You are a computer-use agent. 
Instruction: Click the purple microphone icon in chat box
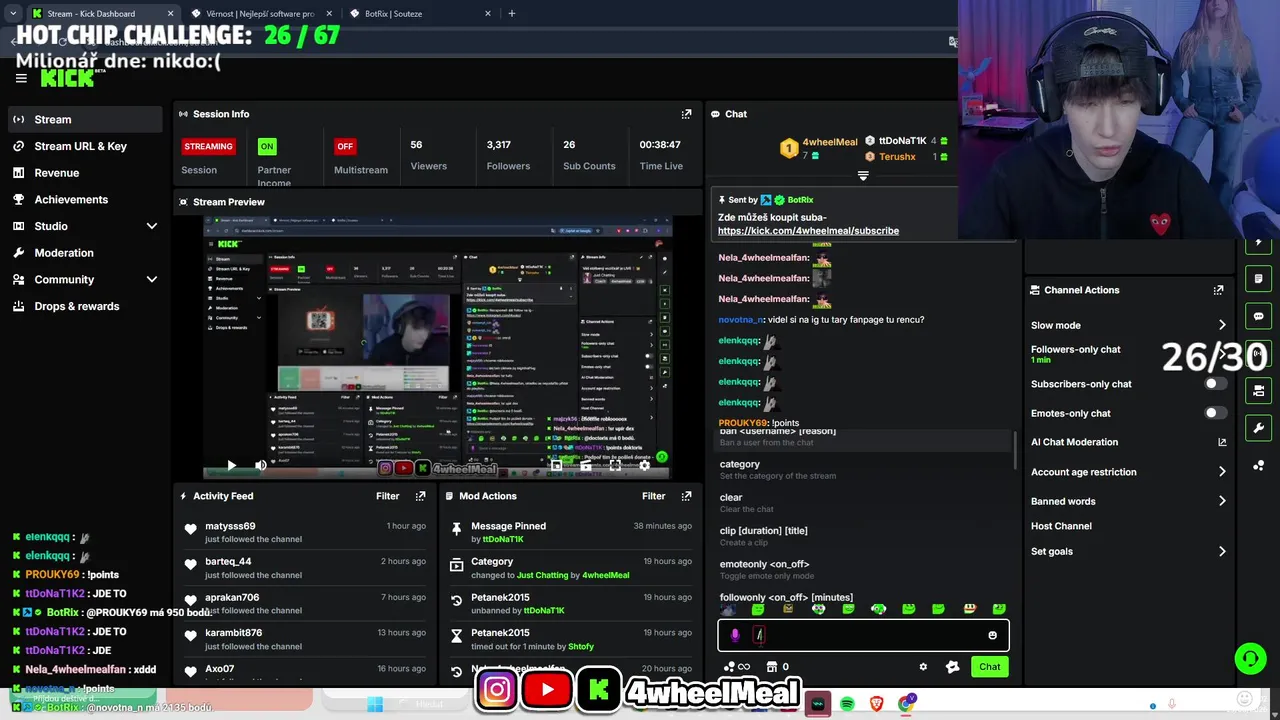click(735, 635)
